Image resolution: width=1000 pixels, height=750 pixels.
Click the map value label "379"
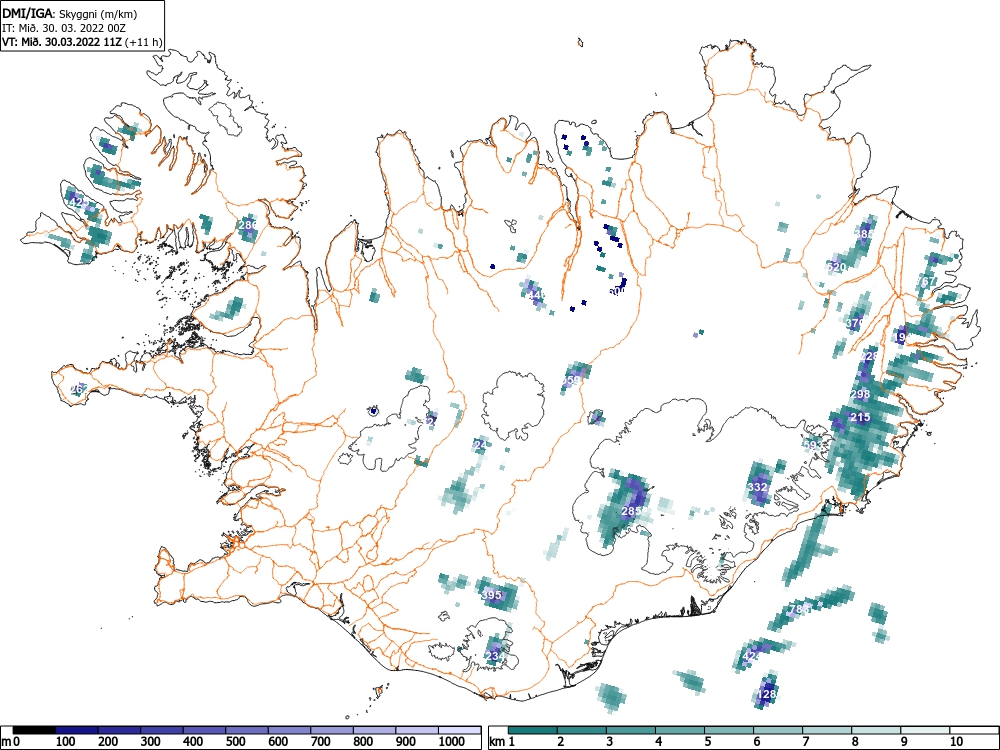click(x=855, y=323)
